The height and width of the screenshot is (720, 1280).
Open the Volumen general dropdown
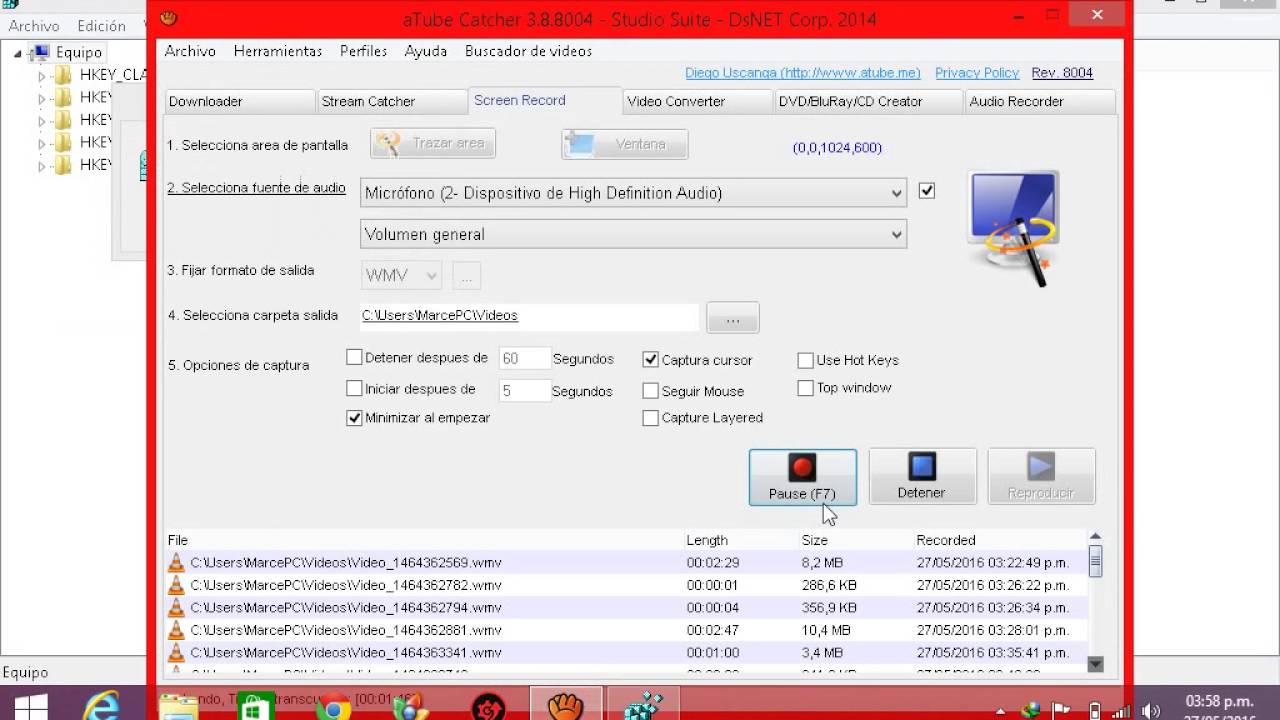(x=633, y=234)
